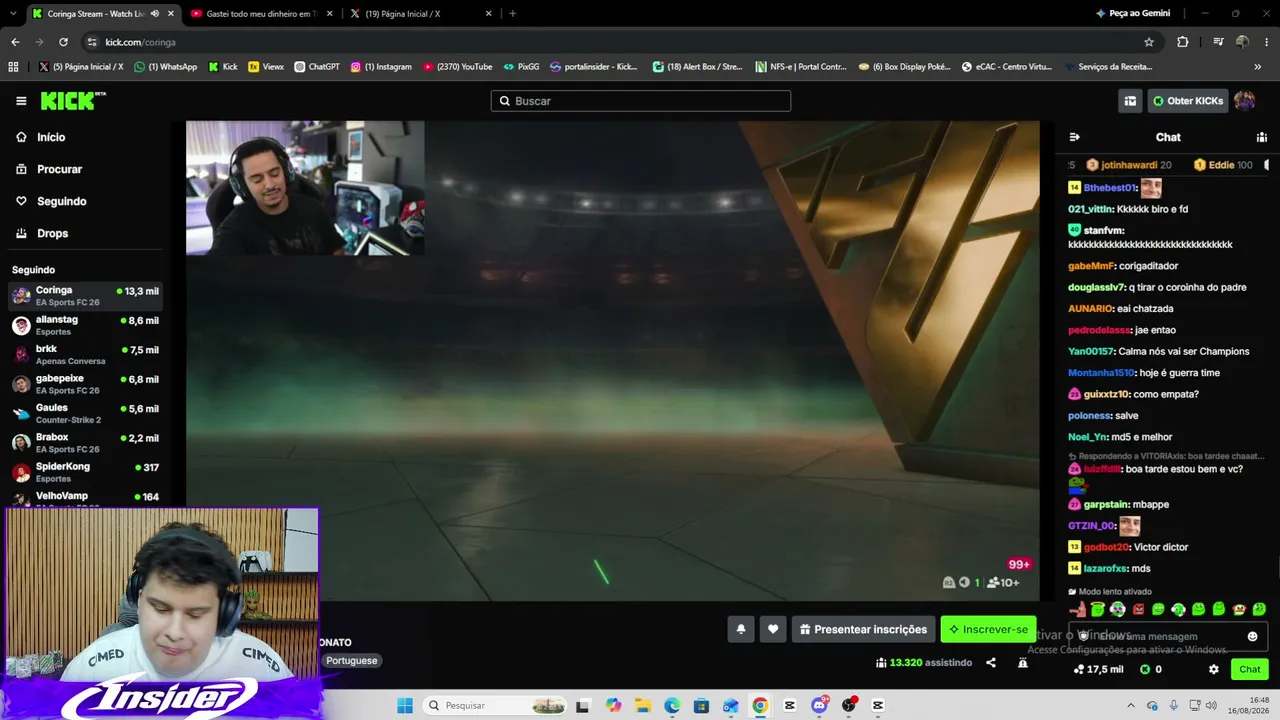
Task: Open Gaules channel from followed list
Action: 85,413
